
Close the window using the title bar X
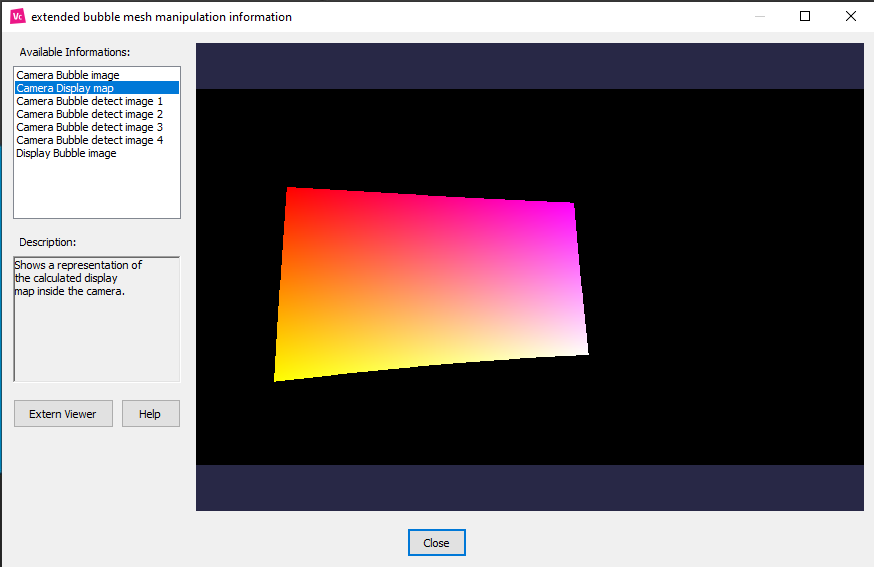(850, 16)
